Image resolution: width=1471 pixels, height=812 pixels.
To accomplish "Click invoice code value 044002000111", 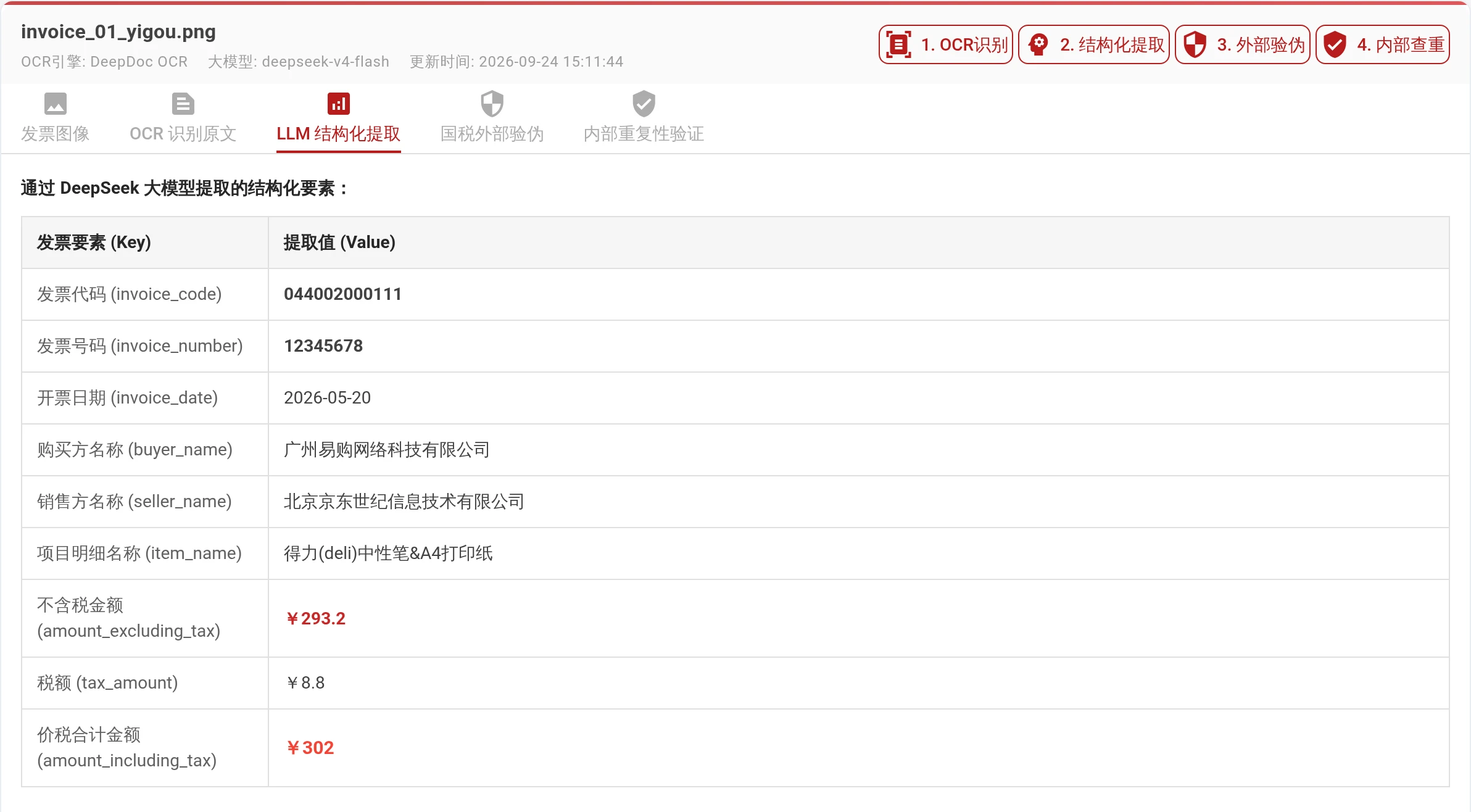I will tap(343, 294).
